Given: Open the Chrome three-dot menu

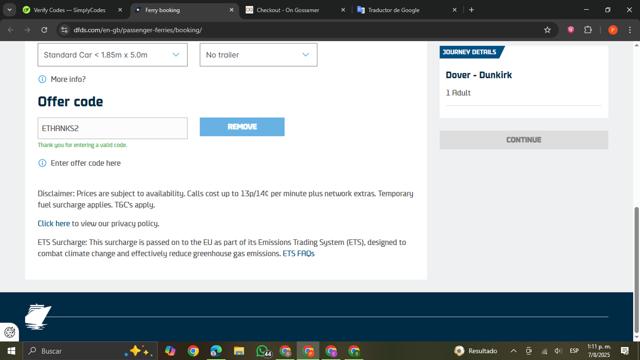Looking at the screenshot, I should click(630, 30).
